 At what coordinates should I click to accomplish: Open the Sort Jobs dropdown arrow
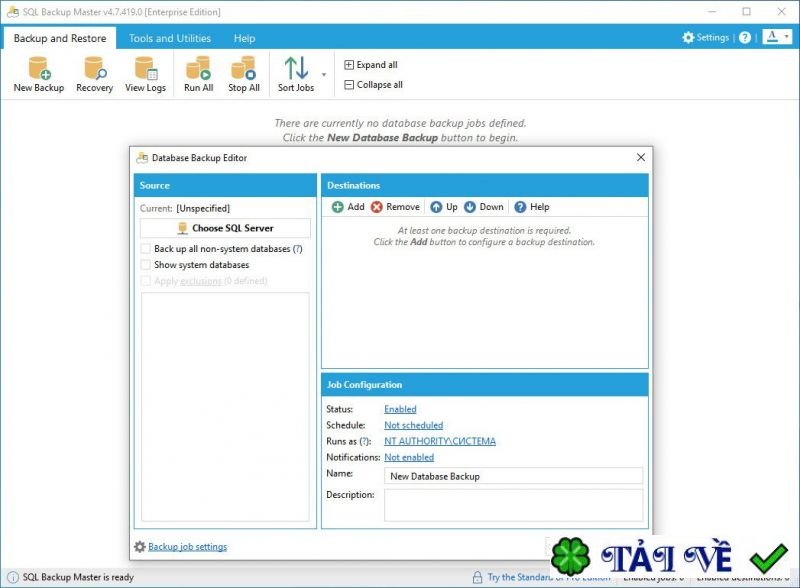tap(323, 75)
